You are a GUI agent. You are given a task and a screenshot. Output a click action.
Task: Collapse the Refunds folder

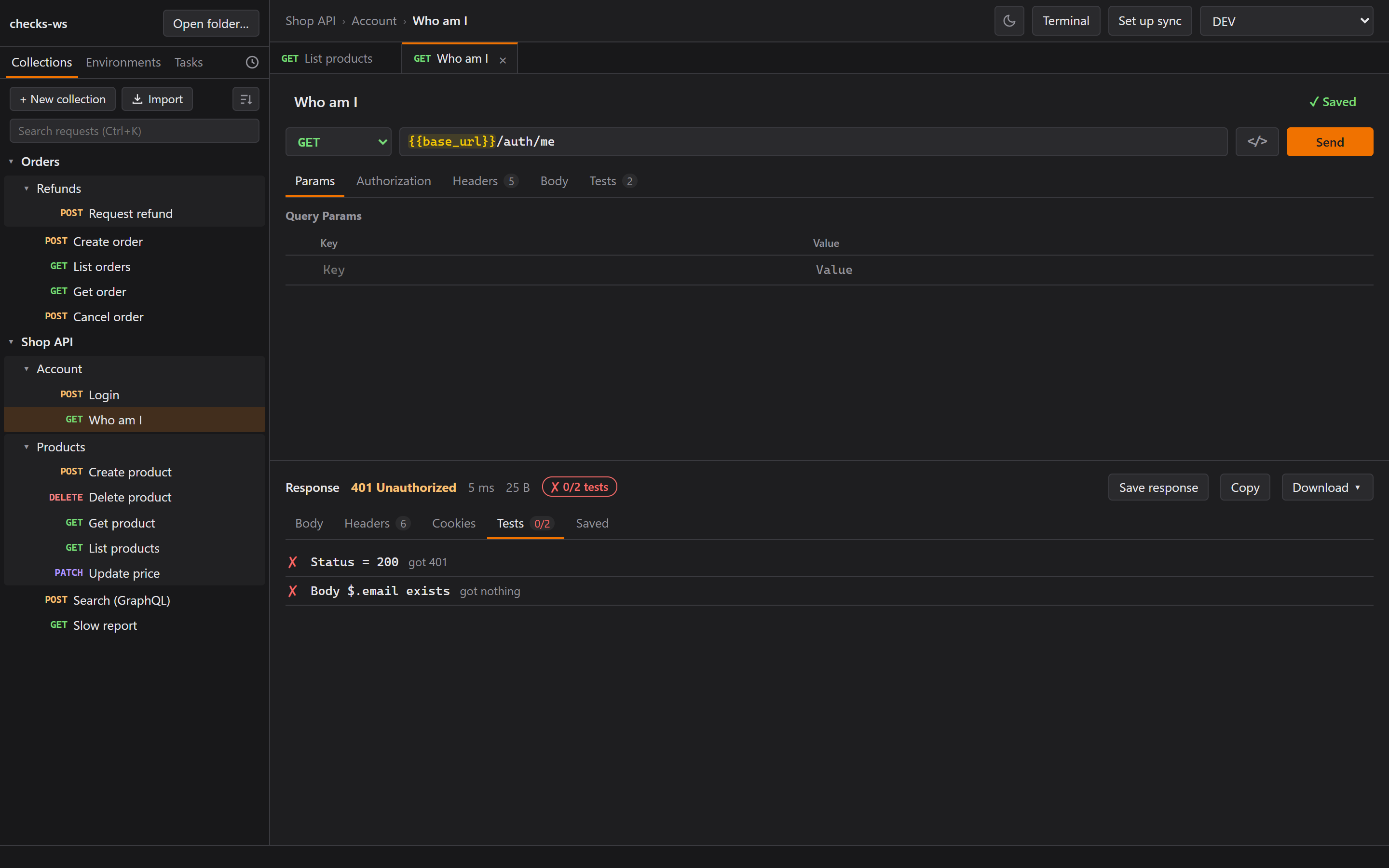27,188
